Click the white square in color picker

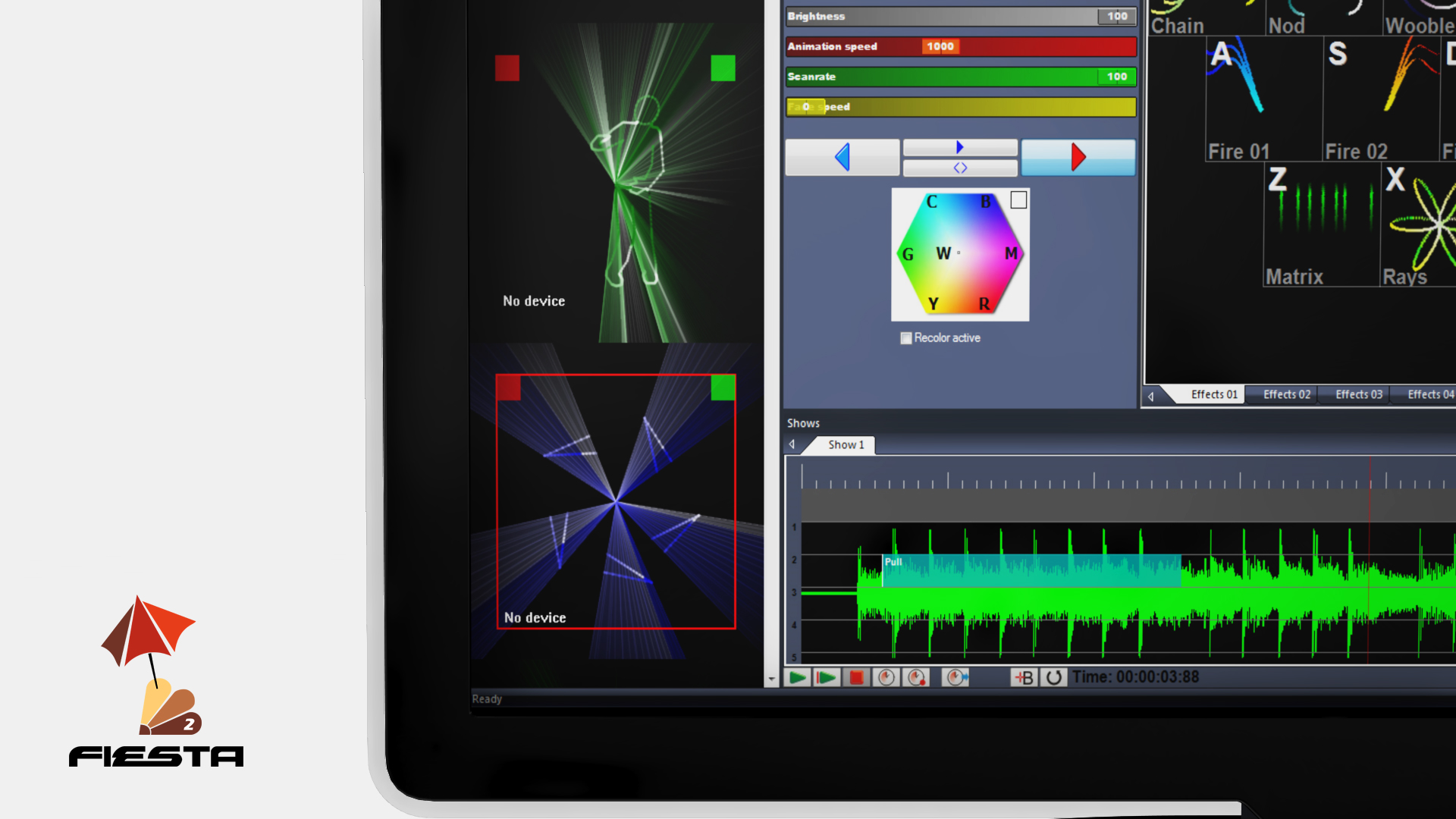pos(1018,200)
